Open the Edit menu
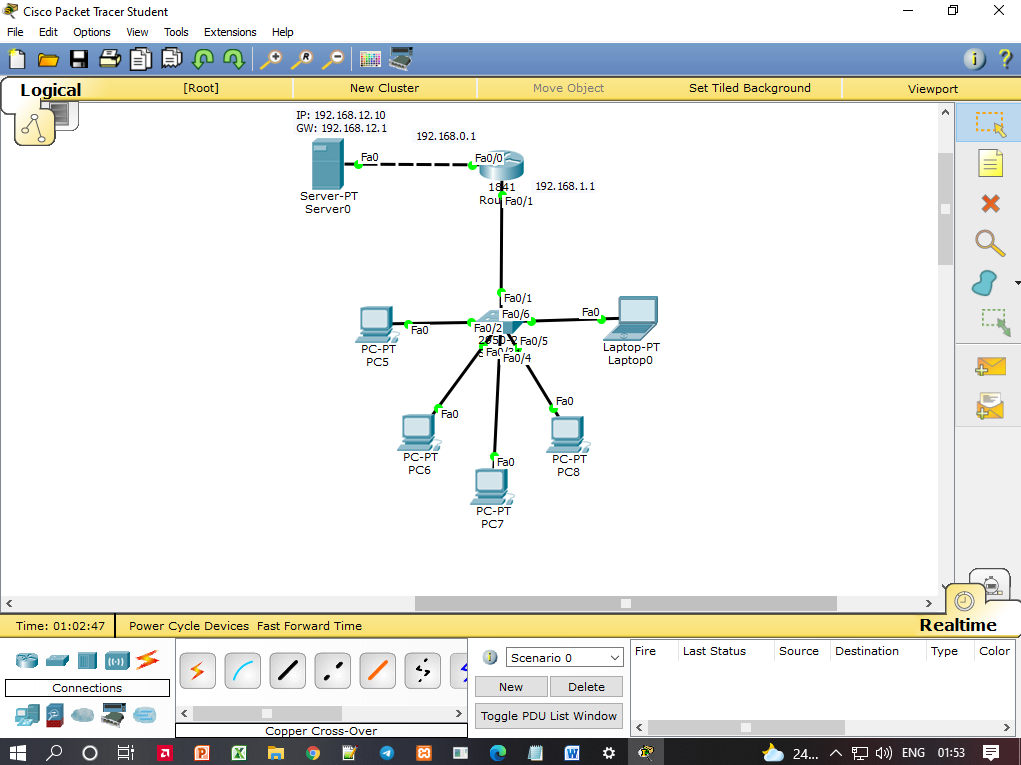The image size is (1021, 765). (x=48, y=32)
